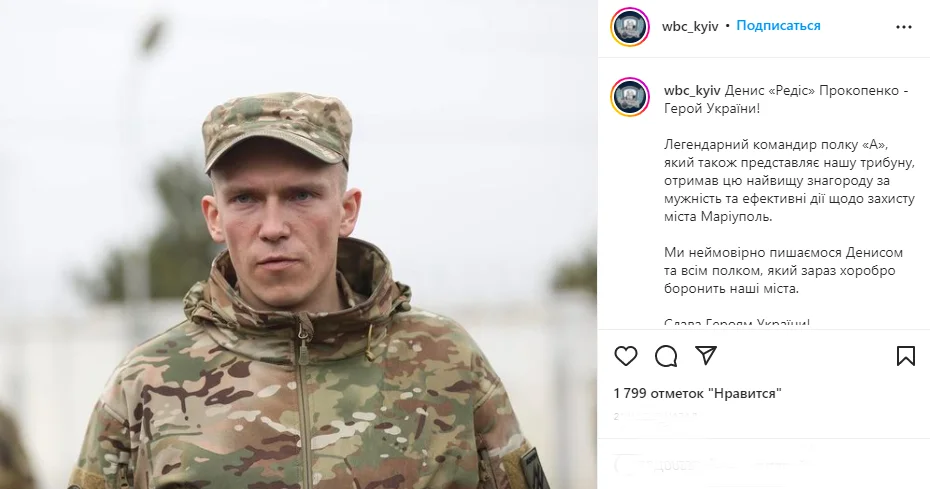Follow the account via Подписаться
Image resolution: width=930 pixels, height=489 pixels.
pos(778,26)
